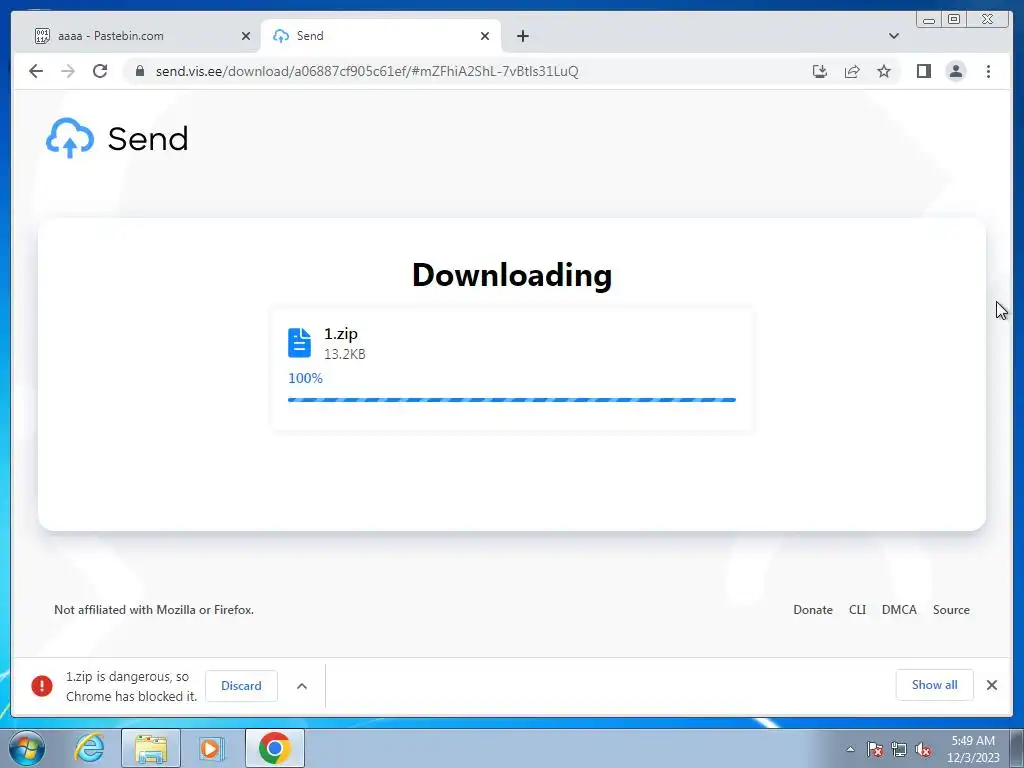Bookmark this tab with the star
Viewport: 1024px width, 768px height.
click(884, 71)
